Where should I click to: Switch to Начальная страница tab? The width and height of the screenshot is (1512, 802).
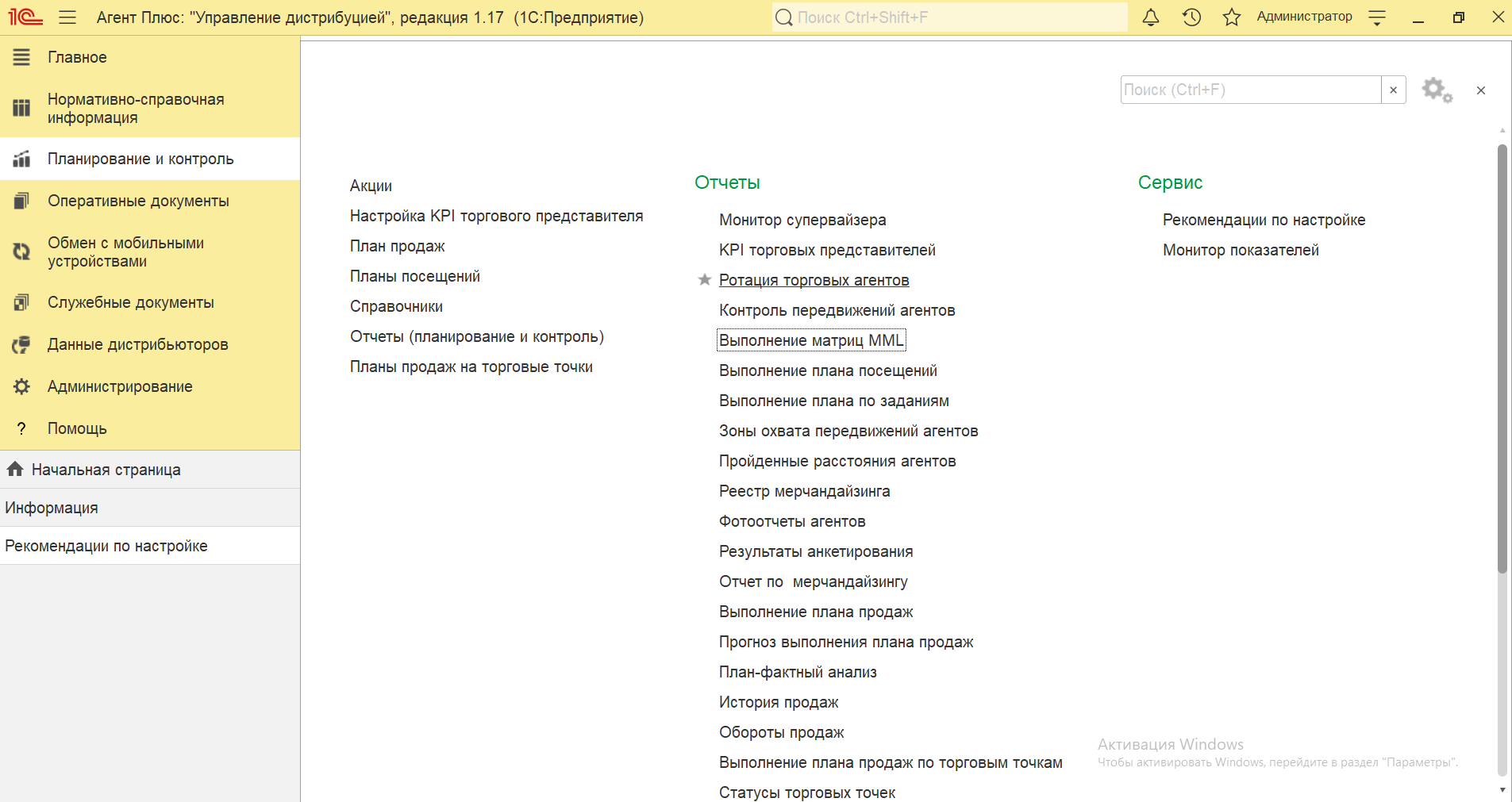[x=150, y=470]
